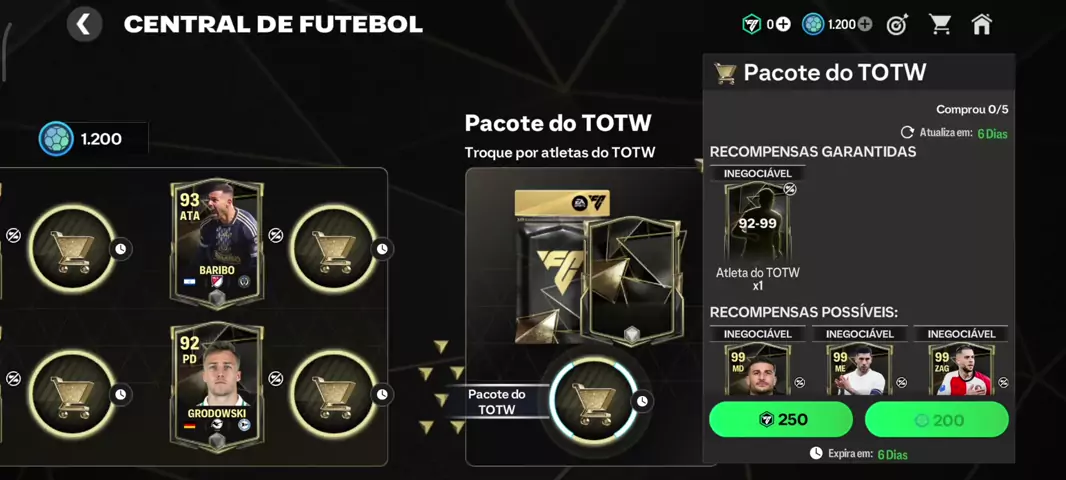1066x480 pixels.
Task: Open the home screen via house icon
Action: (x=981, y=24)
